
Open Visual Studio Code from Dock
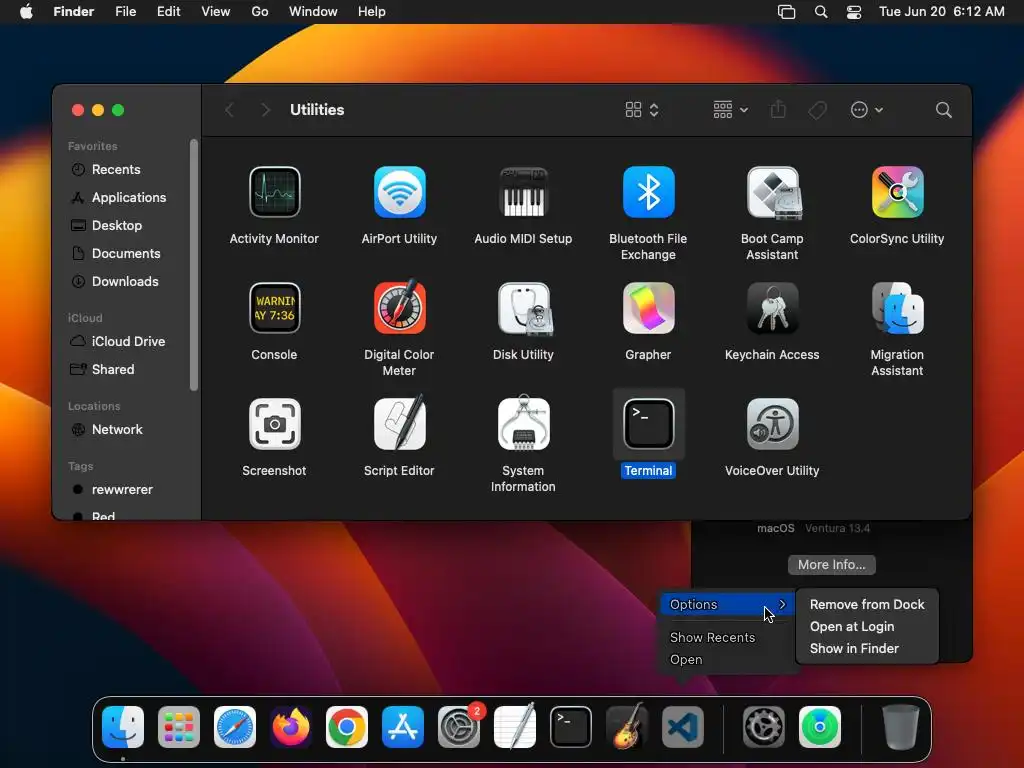pyautogui.click(x=683, y=726)
